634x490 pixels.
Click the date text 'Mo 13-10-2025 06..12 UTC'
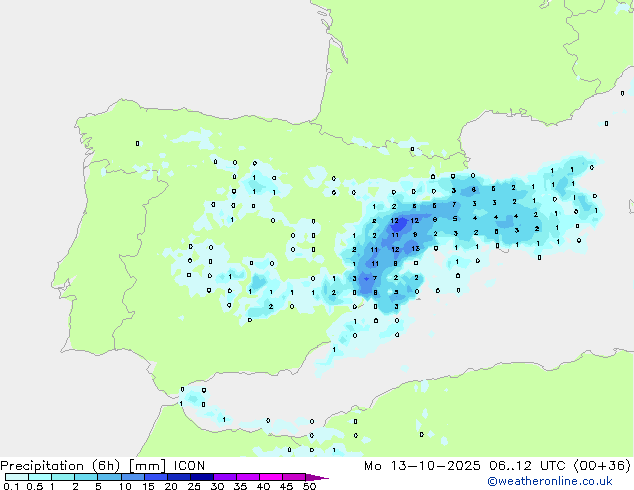pyautogui.click(x=465, y=466)
